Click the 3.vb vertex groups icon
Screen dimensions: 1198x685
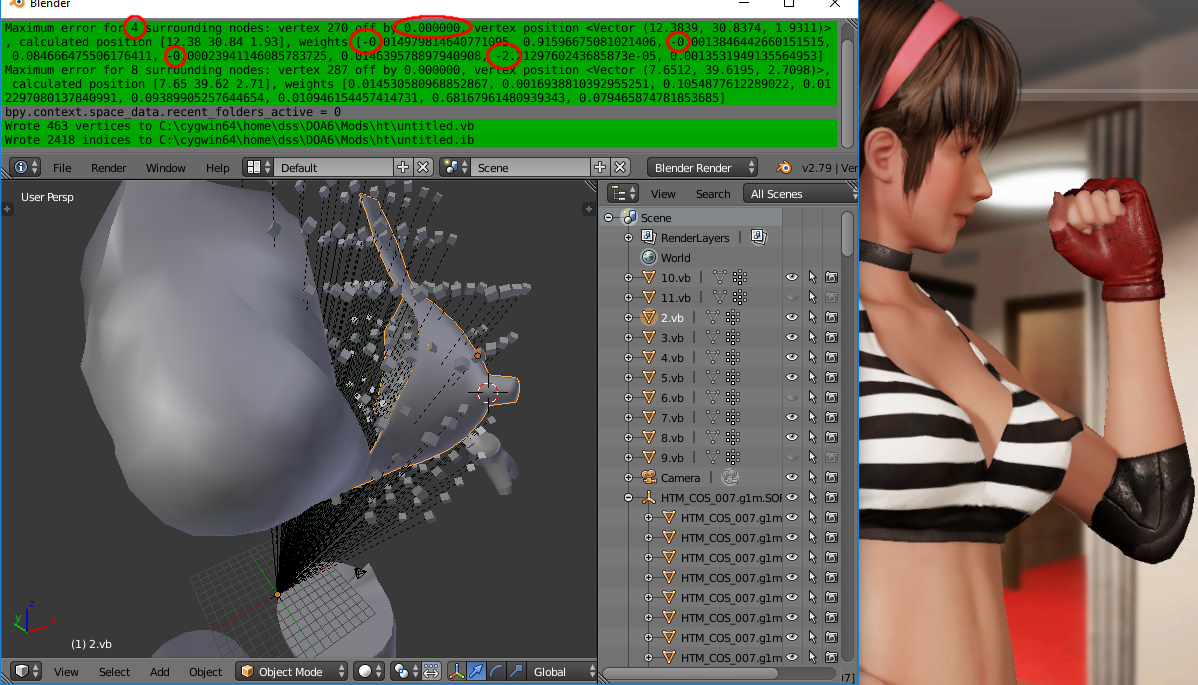tap(733, 338)
